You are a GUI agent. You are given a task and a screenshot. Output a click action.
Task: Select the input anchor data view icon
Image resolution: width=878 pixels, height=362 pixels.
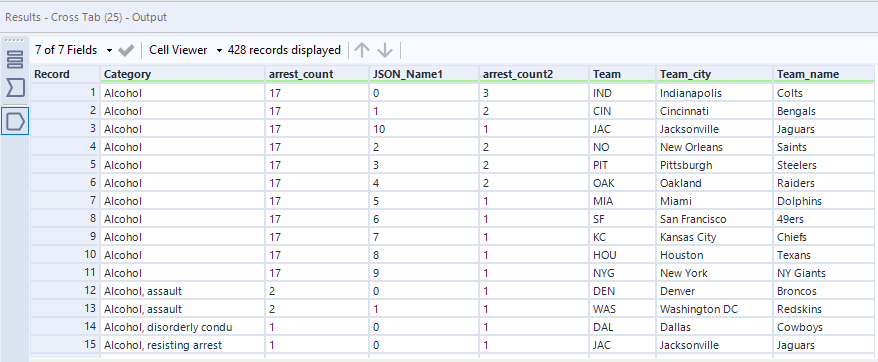pyautogui.click(x=15, y=87)
